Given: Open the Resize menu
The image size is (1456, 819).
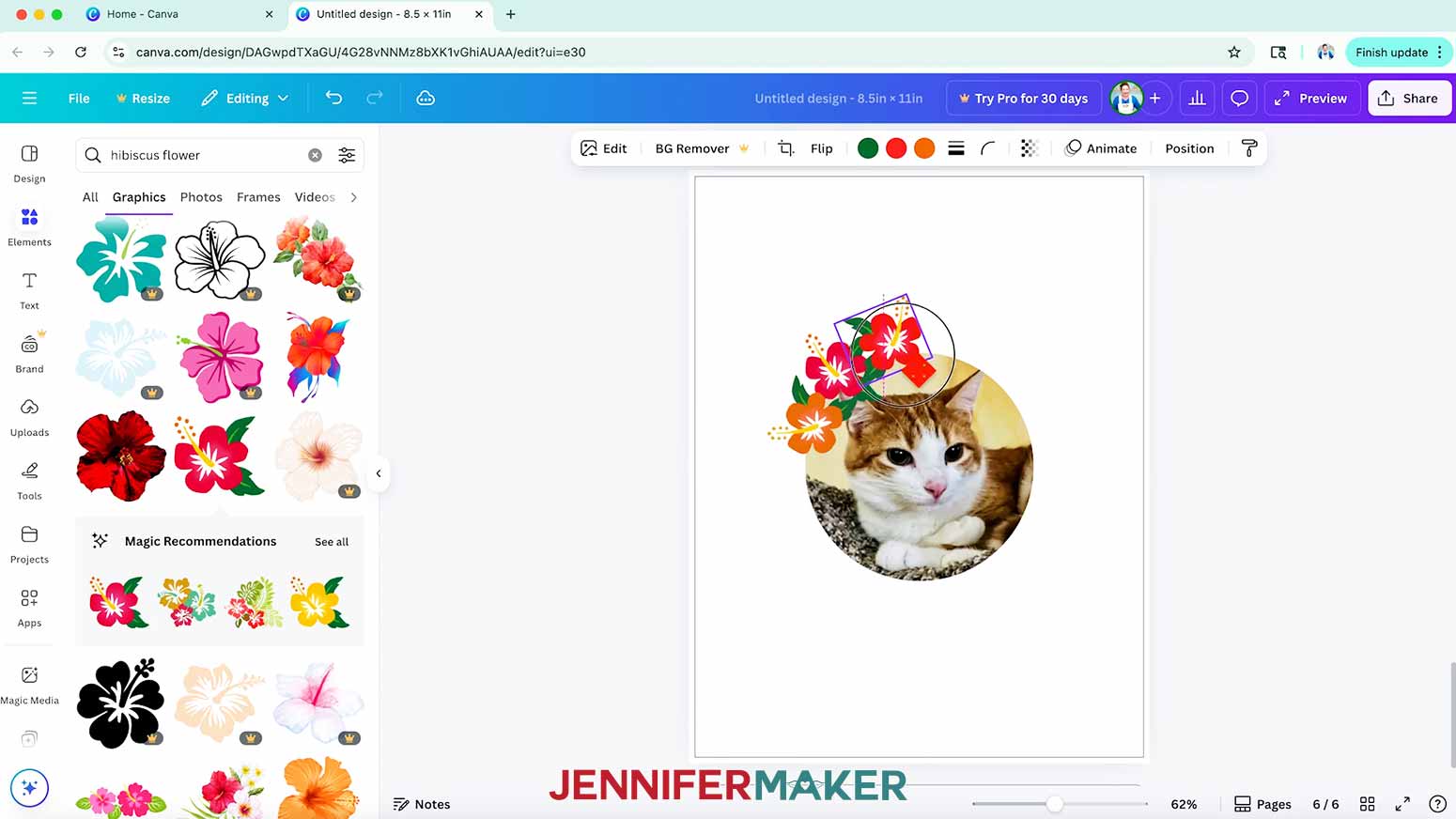Looking at the screenshot, I should pyautogui.click(x=143, y=98).
